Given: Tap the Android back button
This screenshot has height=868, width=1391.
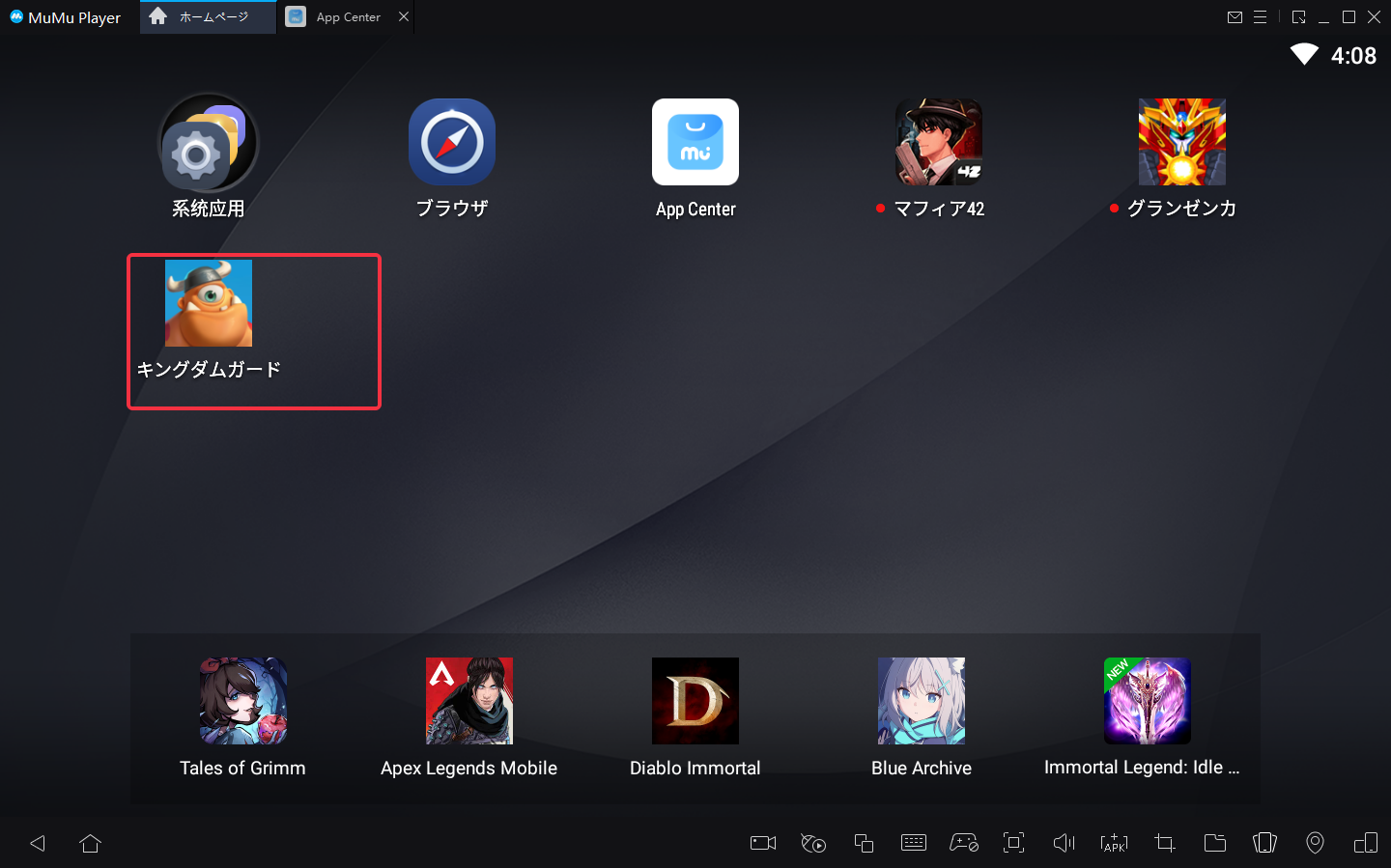Looking at the screenshot, I should pos(38,843).
